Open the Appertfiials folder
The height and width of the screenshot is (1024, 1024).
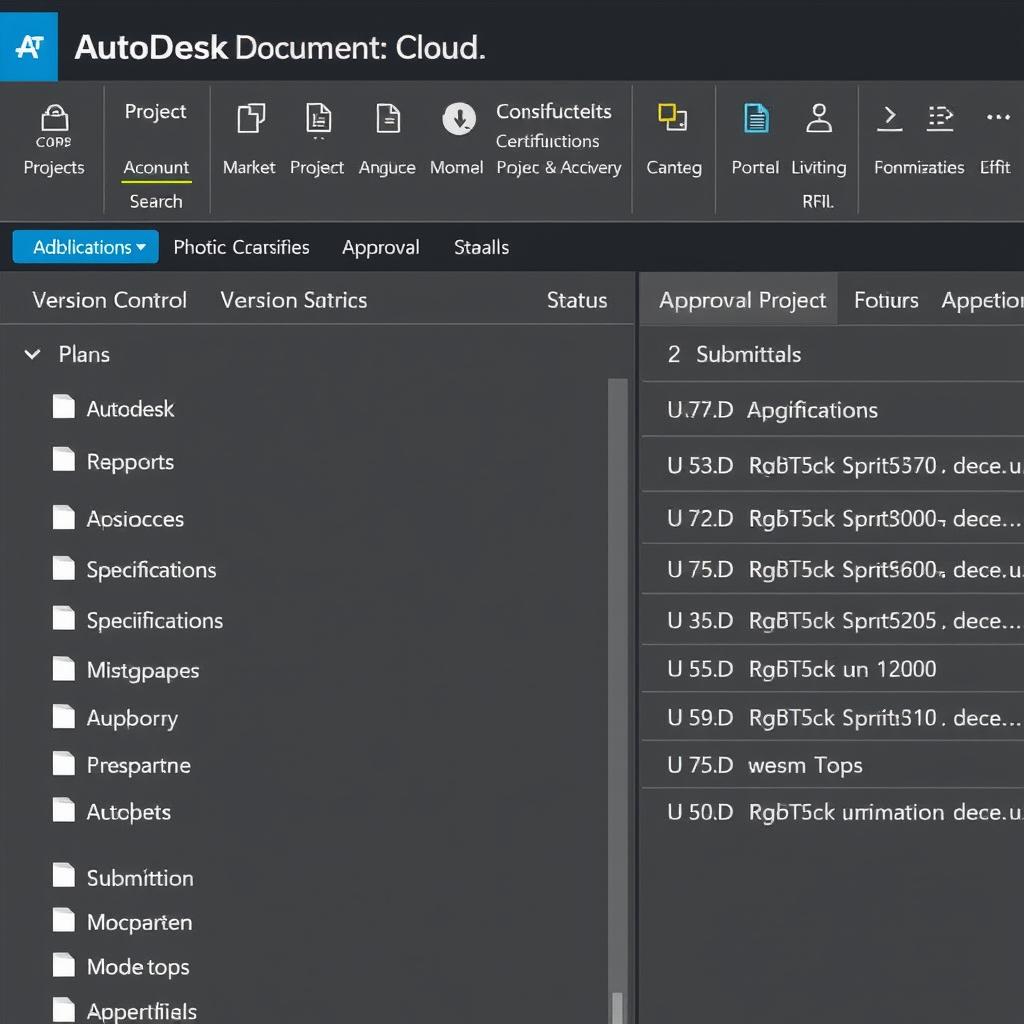click(x=125, y=1010)
